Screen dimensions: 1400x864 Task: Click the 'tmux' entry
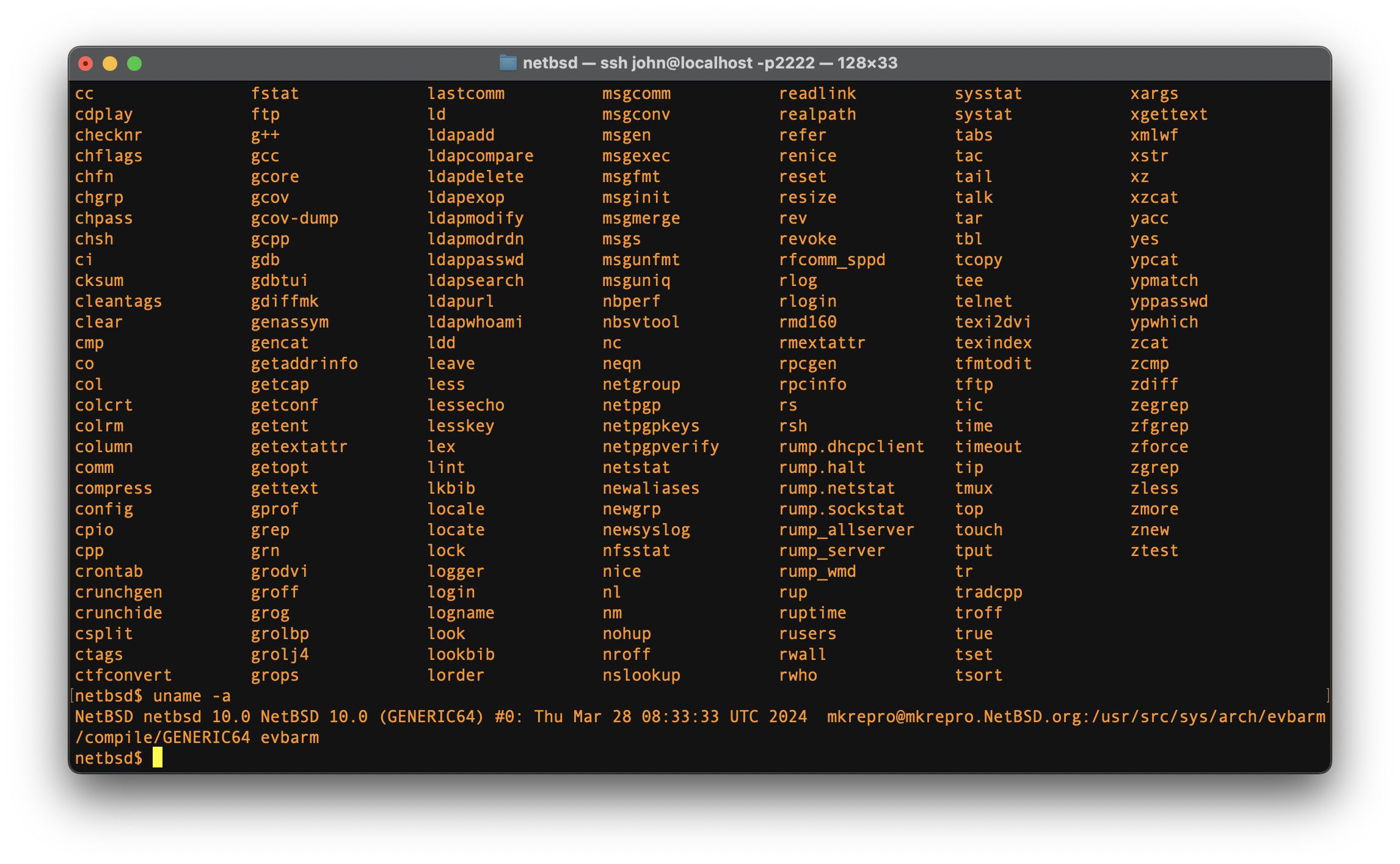coord(974,488)
